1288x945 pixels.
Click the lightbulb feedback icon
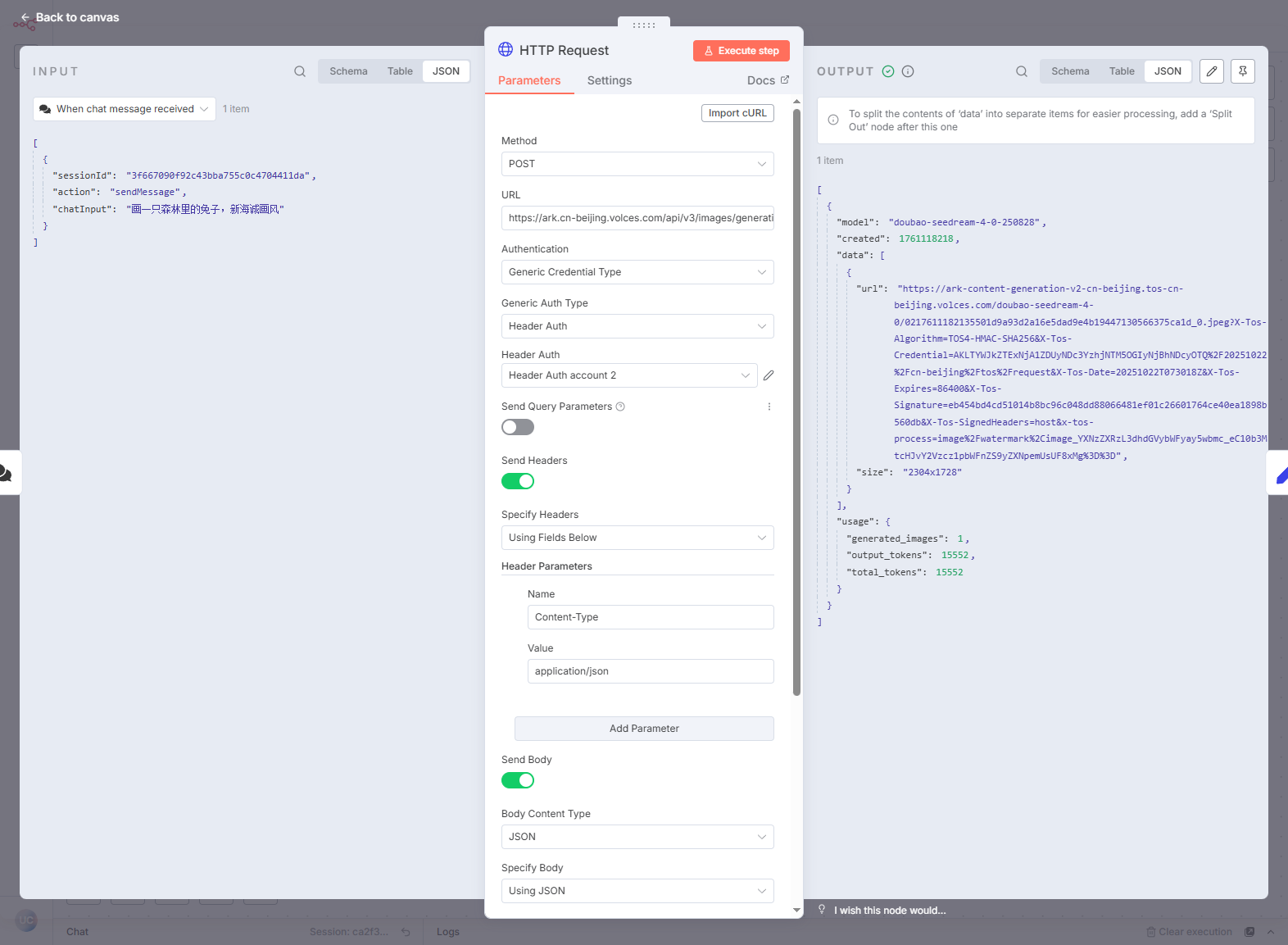point(822,910)
